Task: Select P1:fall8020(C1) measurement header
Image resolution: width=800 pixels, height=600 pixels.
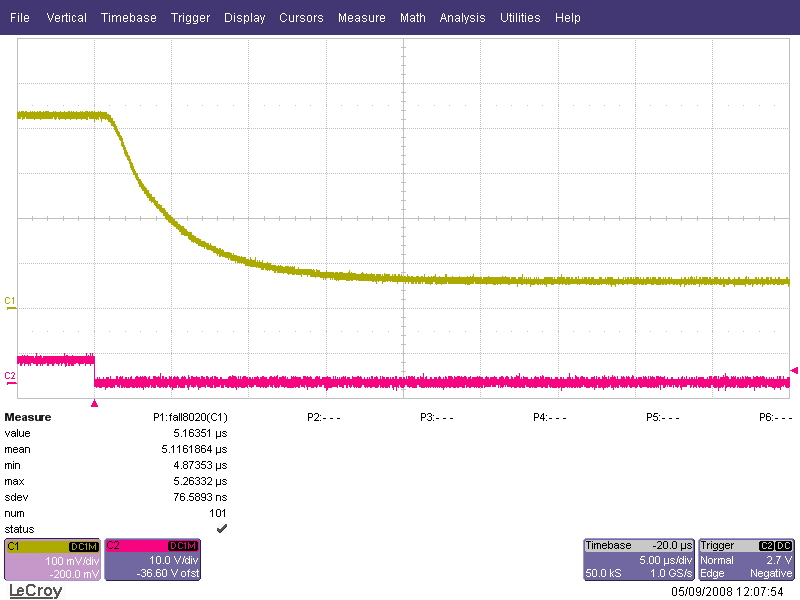Action: [x=190, y=417]
